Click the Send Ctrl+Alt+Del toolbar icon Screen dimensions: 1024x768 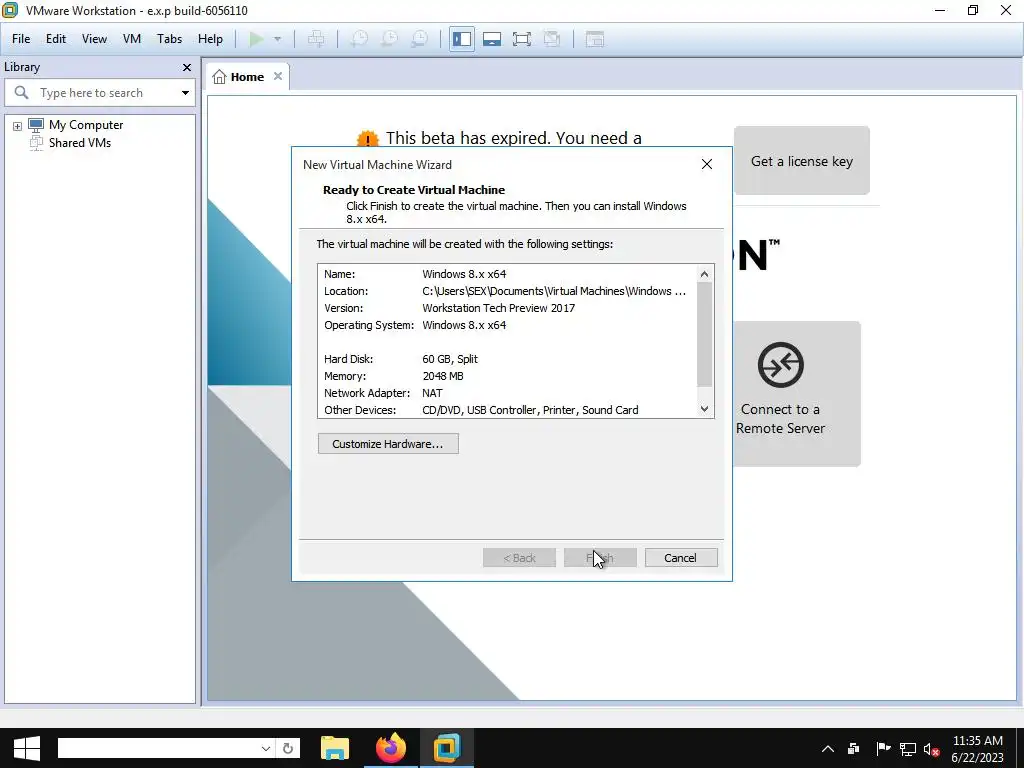click(x=316, y=39)
